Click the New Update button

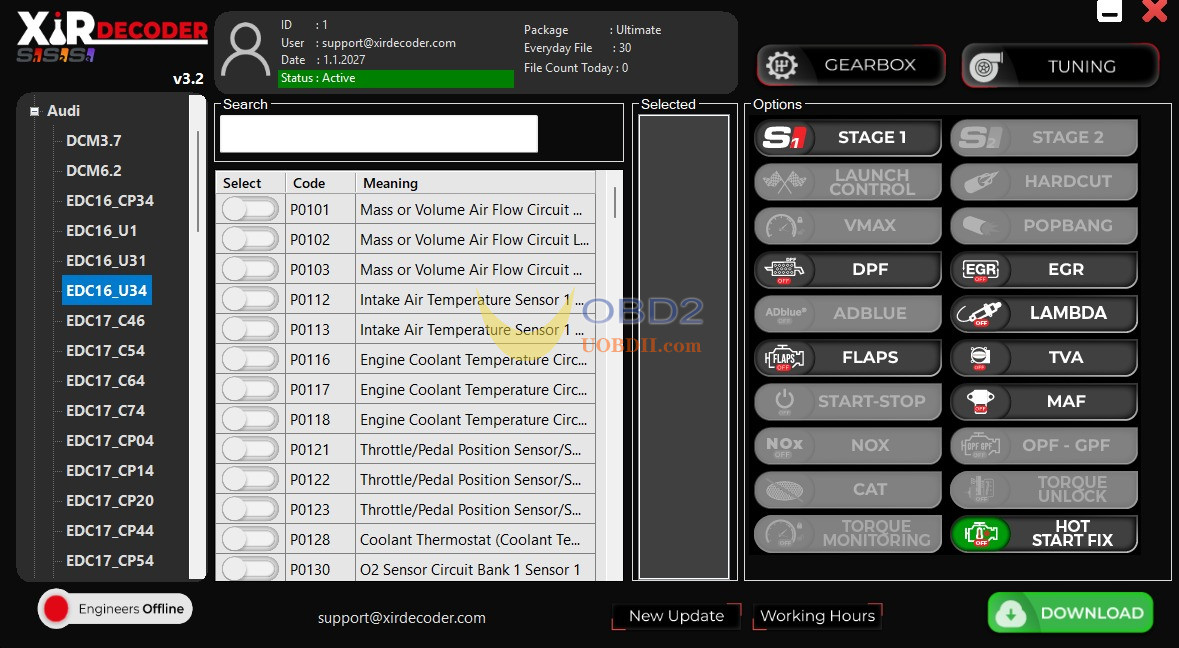pos(676,616)
